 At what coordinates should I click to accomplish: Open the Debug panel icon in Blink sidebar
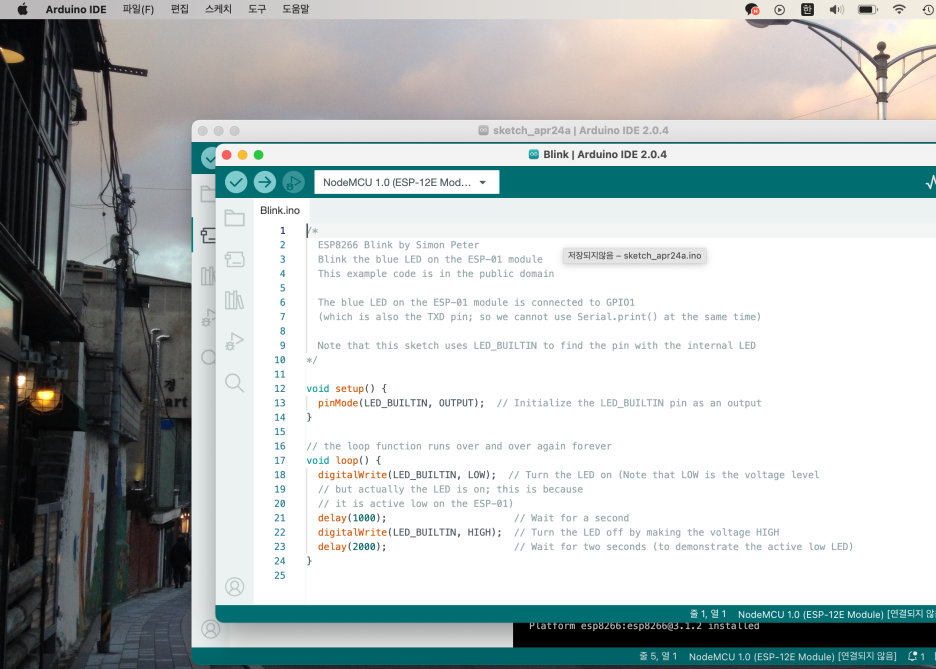click(235, 341)
